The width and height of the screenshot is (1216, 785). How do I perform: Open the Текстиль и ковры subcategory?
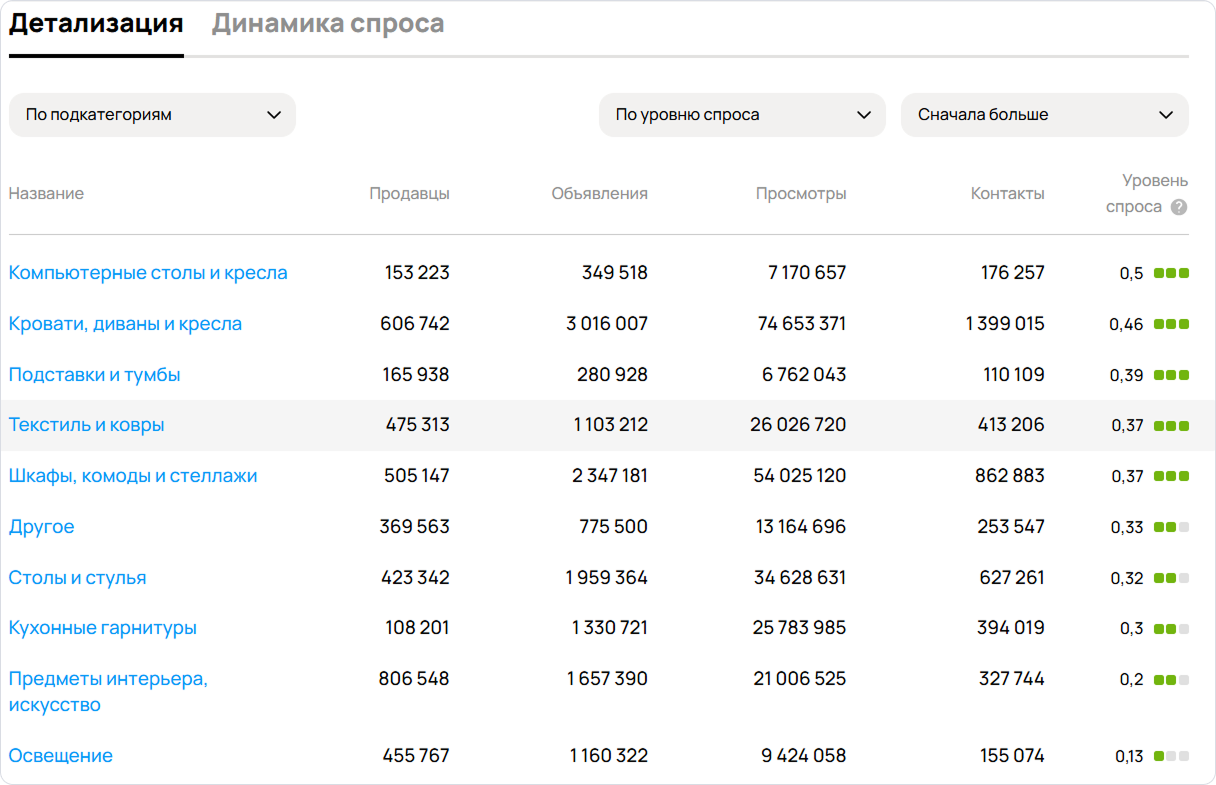[87, 425]
